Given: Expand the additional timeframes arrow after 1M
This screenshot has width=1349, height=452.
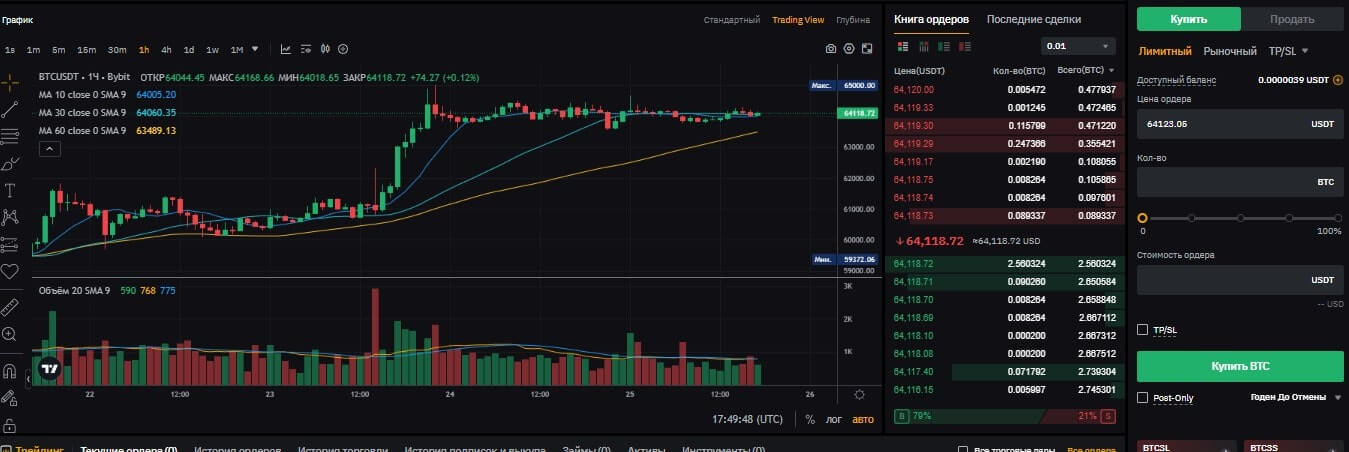Looking at the screenshot, I should [256, 49].
